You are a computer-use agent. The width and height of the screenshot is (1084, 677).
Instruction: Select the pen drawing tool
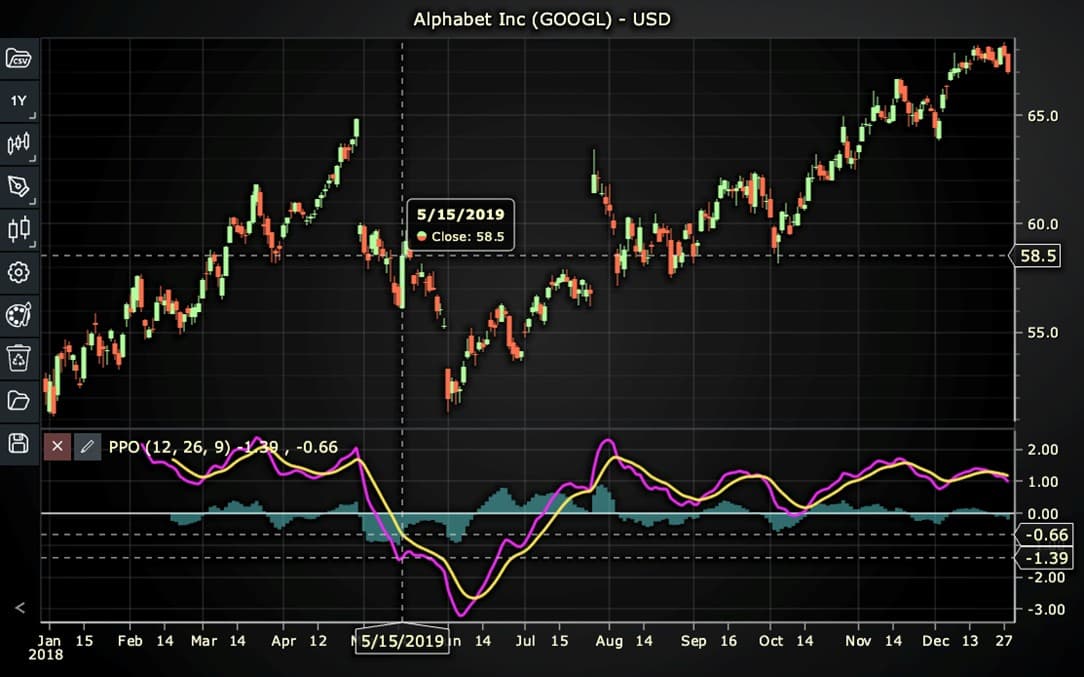pos(19,186)
